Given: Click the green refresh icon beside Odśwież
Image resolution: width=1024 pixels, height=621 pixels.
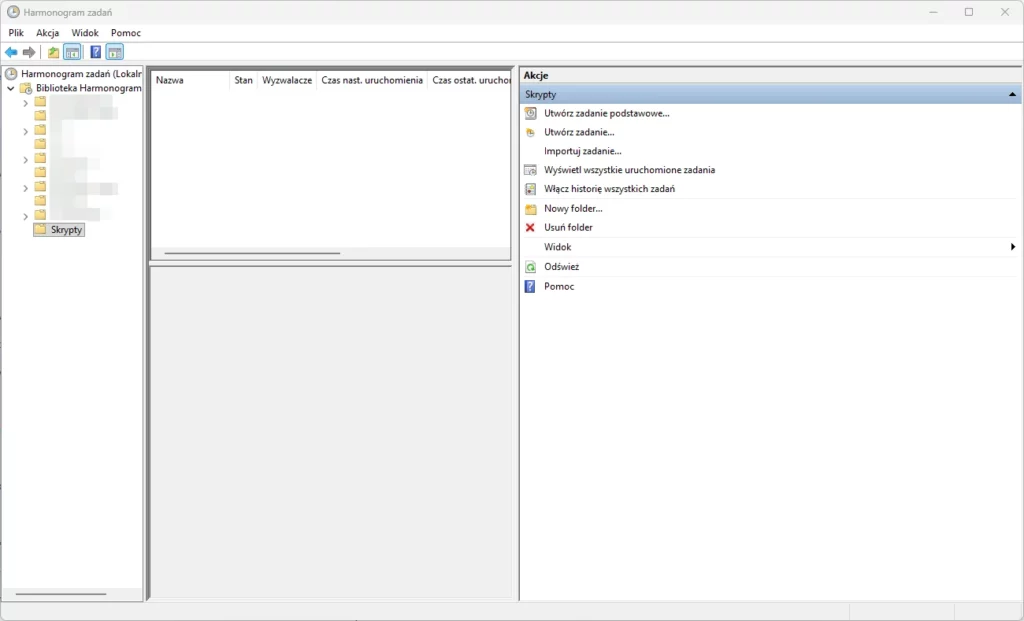Looking at the screenshot, I should tap(530, 267).
